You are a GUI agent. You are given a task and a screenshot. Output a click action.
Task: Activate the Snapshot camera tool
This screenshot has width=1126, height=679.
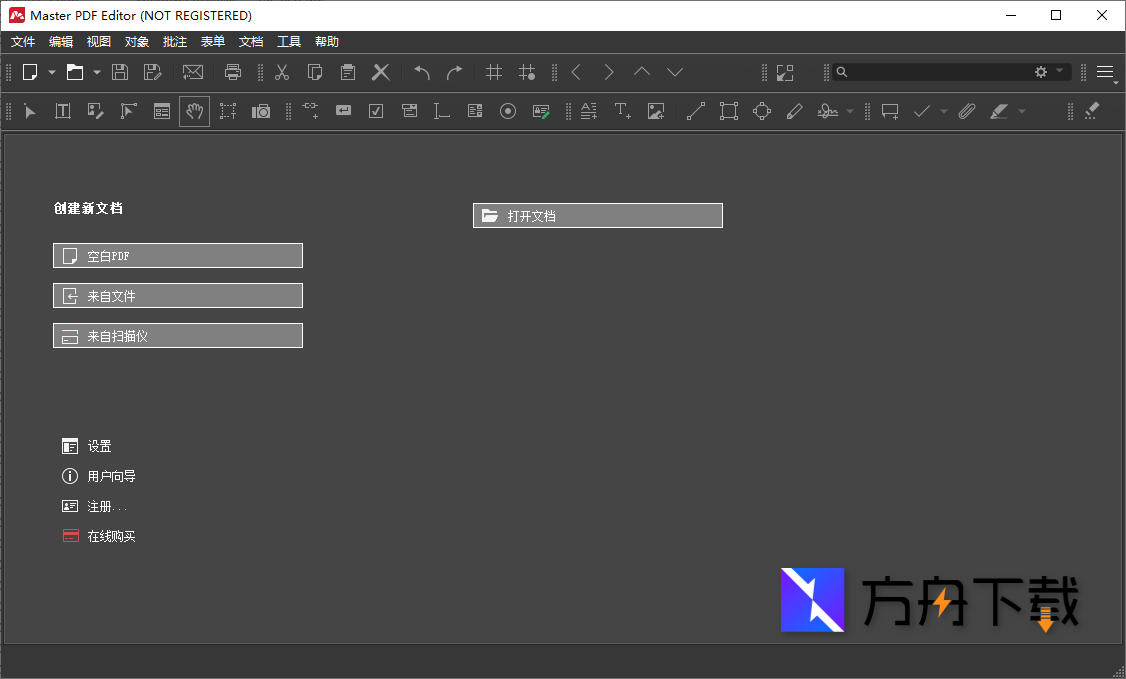(261, 111)
